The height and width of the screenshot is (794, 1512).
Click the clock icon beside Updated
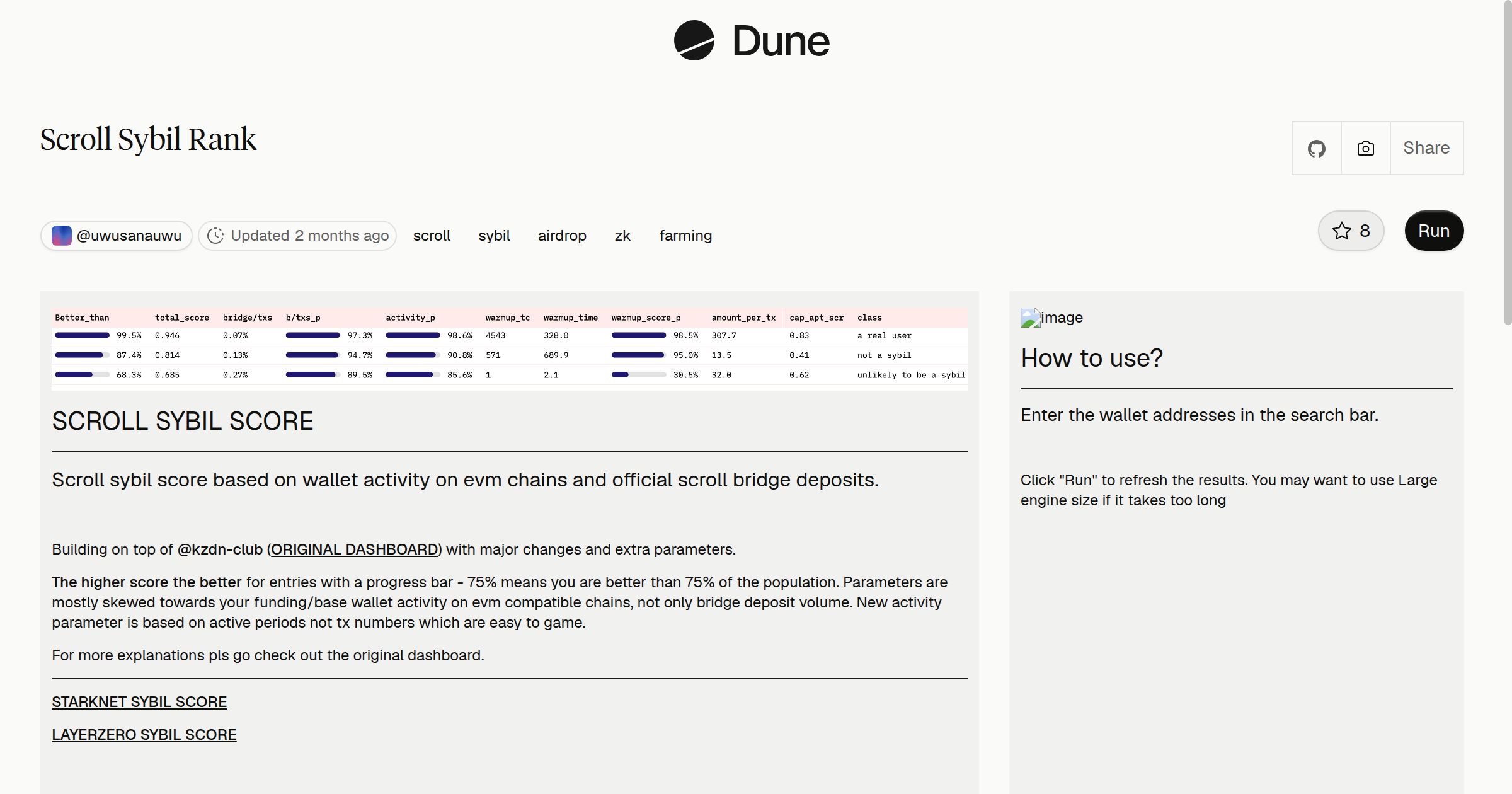(x=215, y=236)
